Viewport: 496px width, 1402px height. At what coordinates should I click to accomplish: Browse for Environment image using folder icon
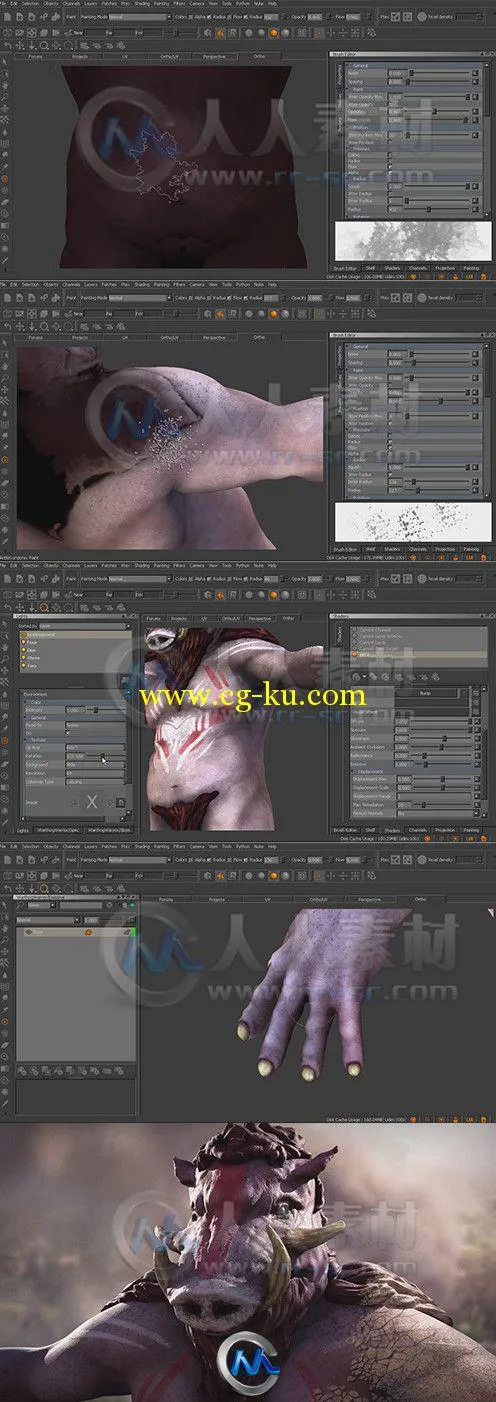pos(120,803)
